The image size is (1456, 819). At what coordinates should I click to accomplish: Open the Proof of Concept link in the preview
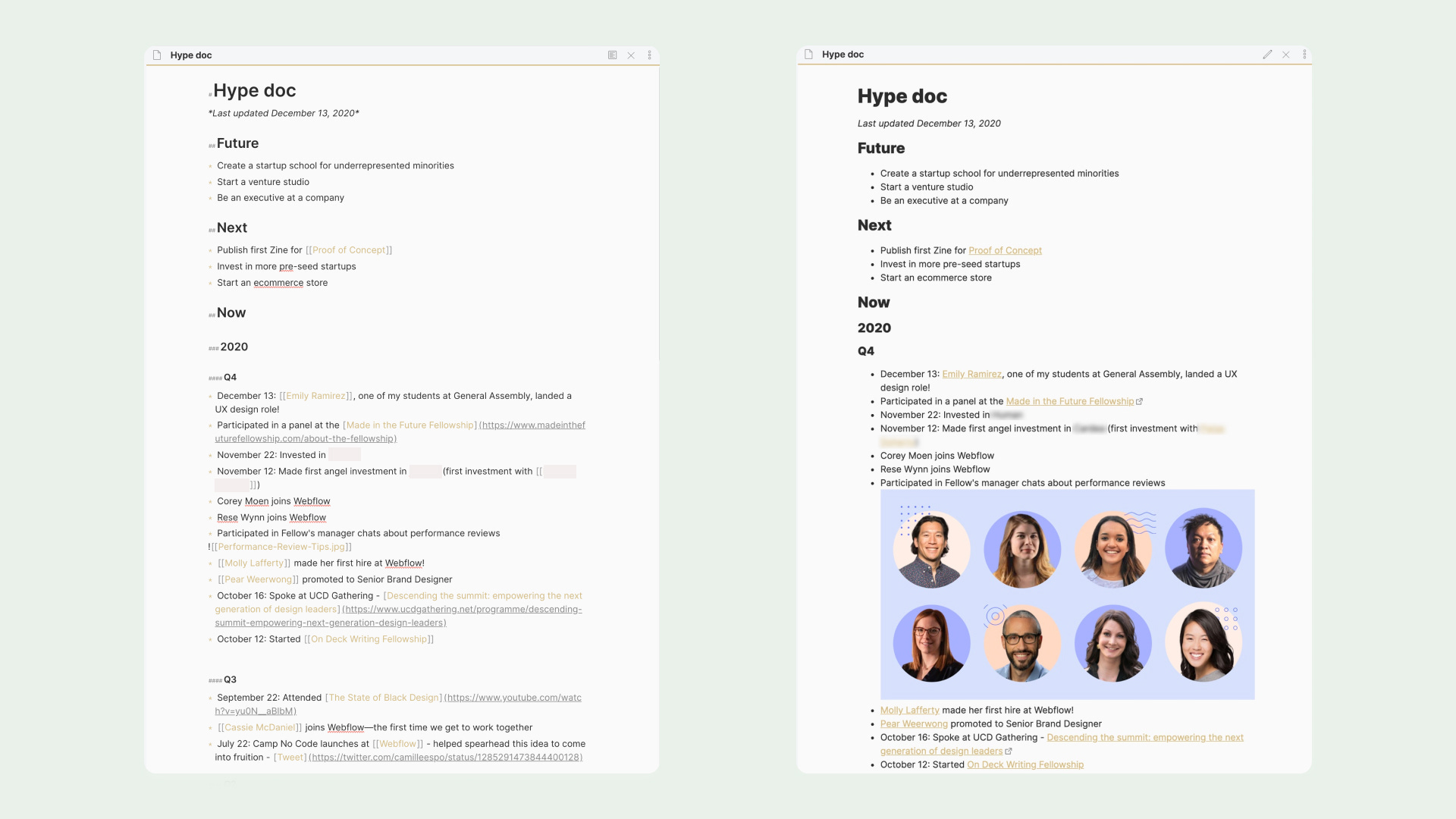click(x=1005, y=250)
